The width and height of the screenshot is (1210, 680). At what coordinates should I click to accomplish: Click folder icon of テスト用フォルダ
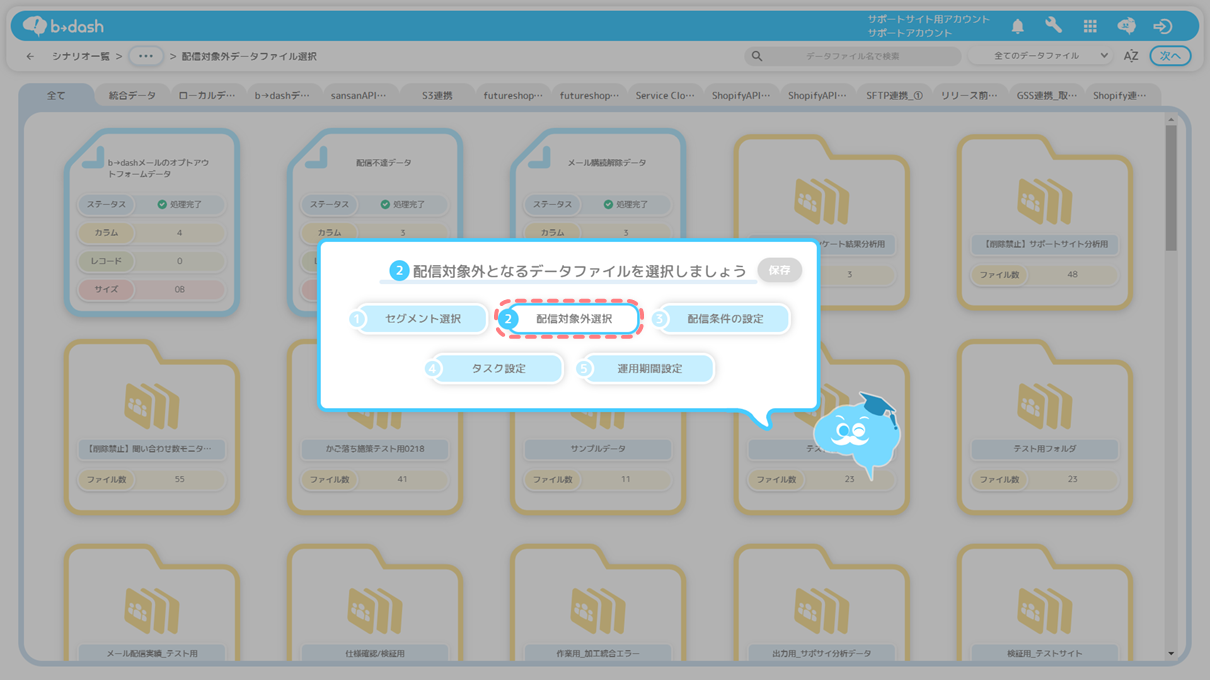1044,405
